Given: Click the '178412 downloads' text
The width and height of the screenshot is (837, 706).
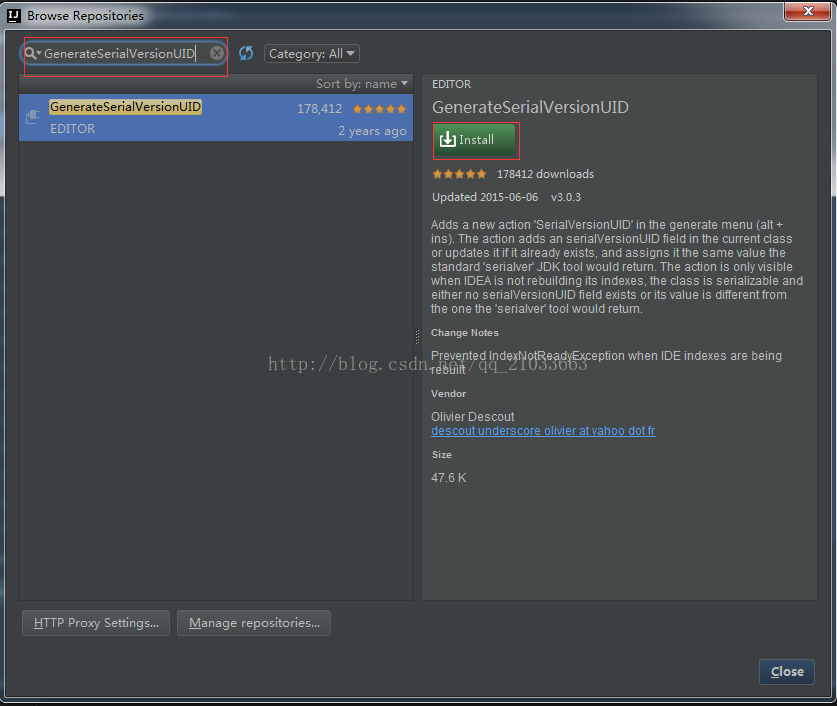Looking at the screenshot, I should click(x=545, y=174).
